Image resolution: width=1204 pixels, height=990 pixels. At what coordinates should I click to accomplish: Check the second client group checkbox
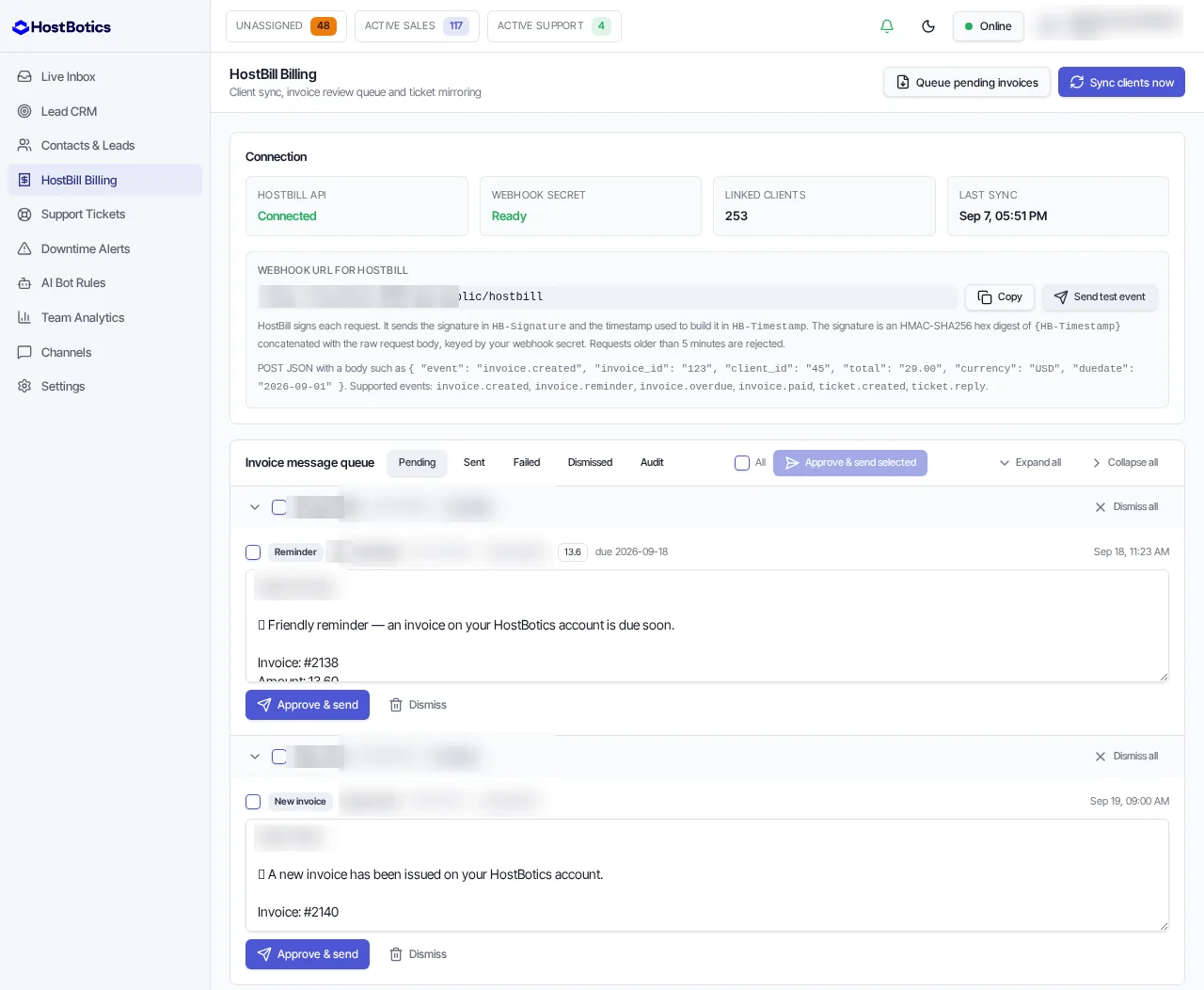279,757
